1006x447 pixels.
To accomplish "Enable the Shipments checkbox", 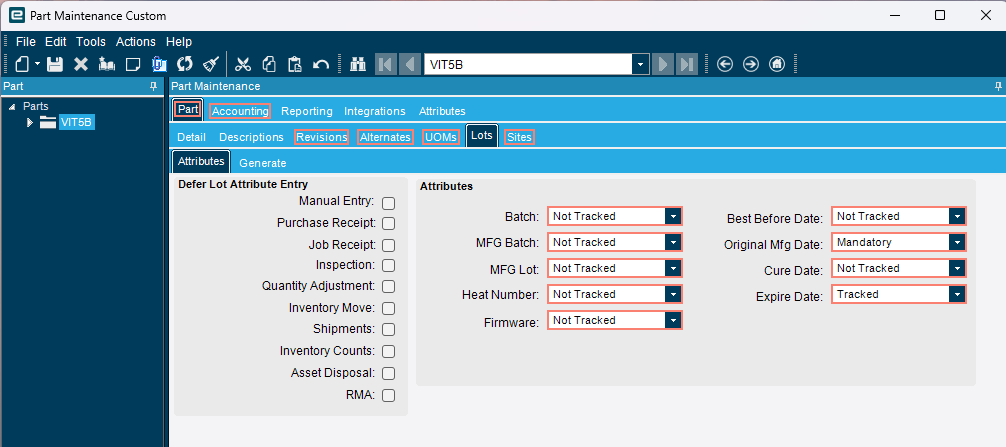I will [x=388, y=330].
